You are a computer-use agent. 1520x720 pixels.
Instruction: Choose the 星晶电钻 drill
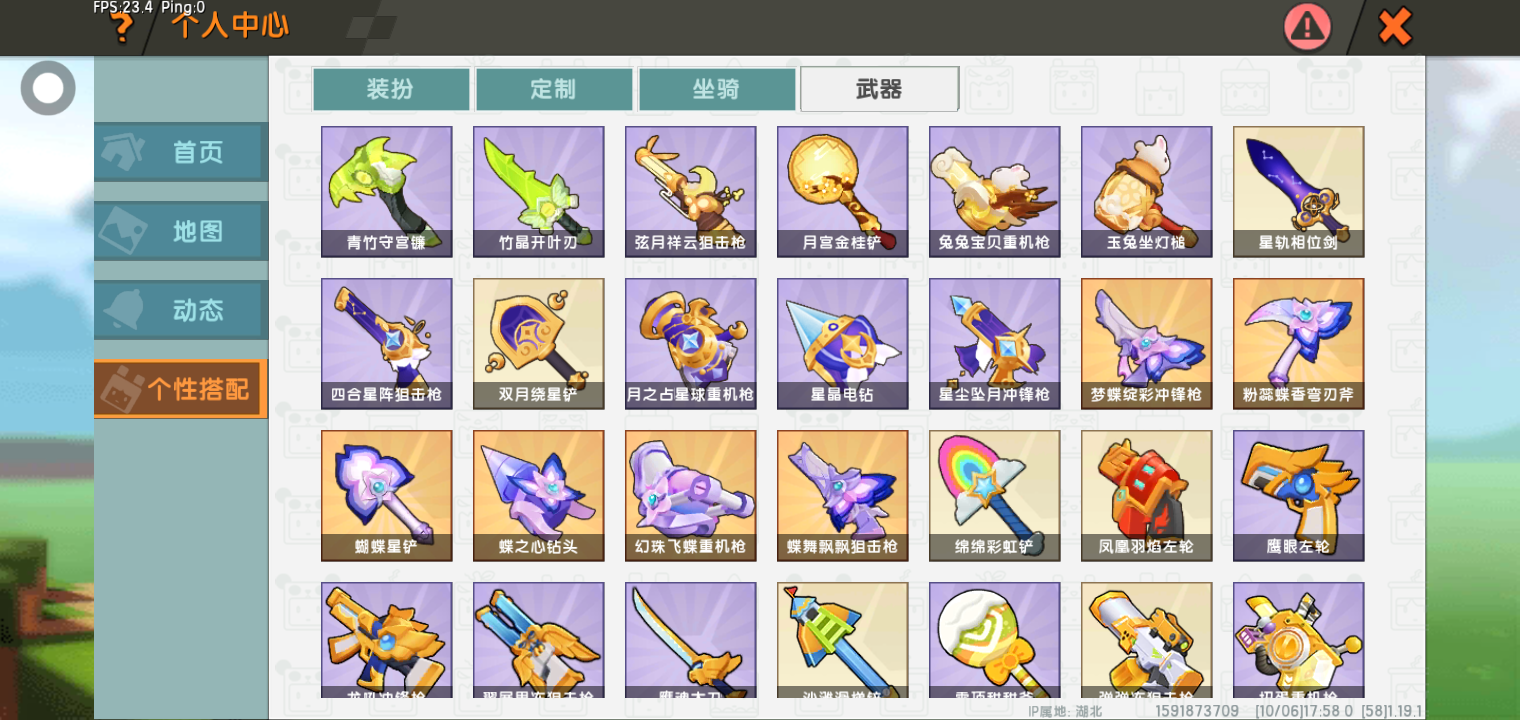click(842, 344)
